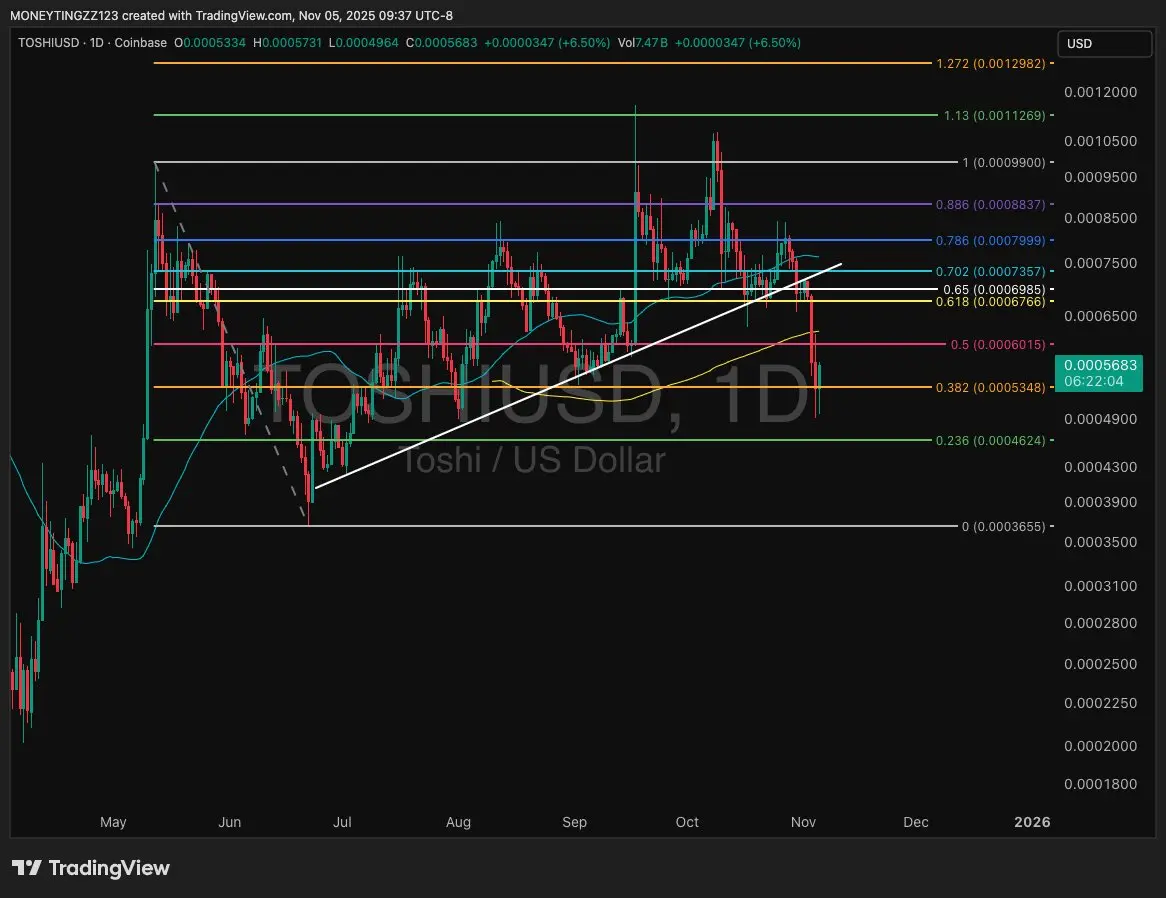Select the 0.702 (0.0007357) Fibonacci label
Screen dimensions: 1166x898
991,272
